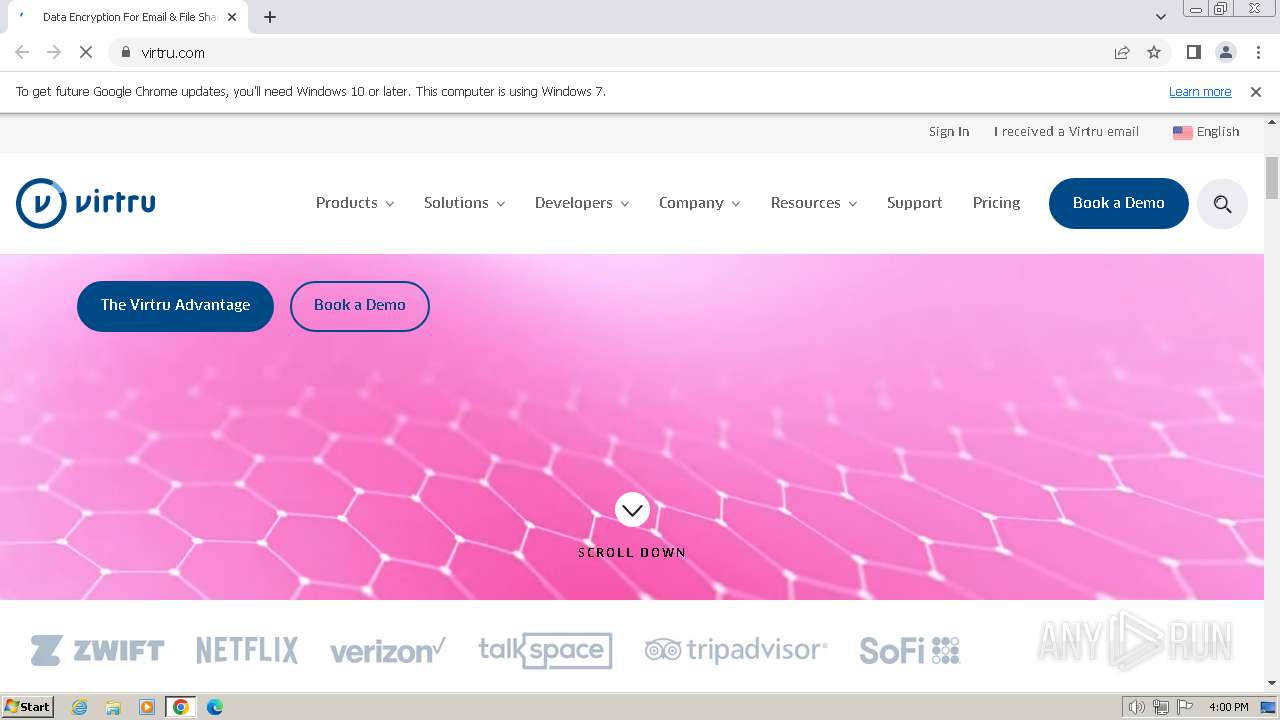Launch Microsoft Edge from taskbar
This screenshot has height=720, width=1280.
pos(215,707)
